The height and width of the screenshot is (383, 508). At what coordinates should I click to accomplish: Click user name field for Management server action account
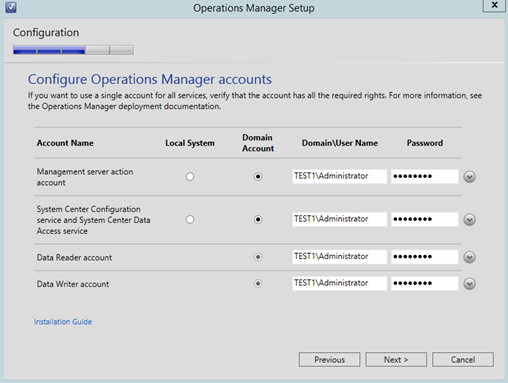tap(339, 176)
